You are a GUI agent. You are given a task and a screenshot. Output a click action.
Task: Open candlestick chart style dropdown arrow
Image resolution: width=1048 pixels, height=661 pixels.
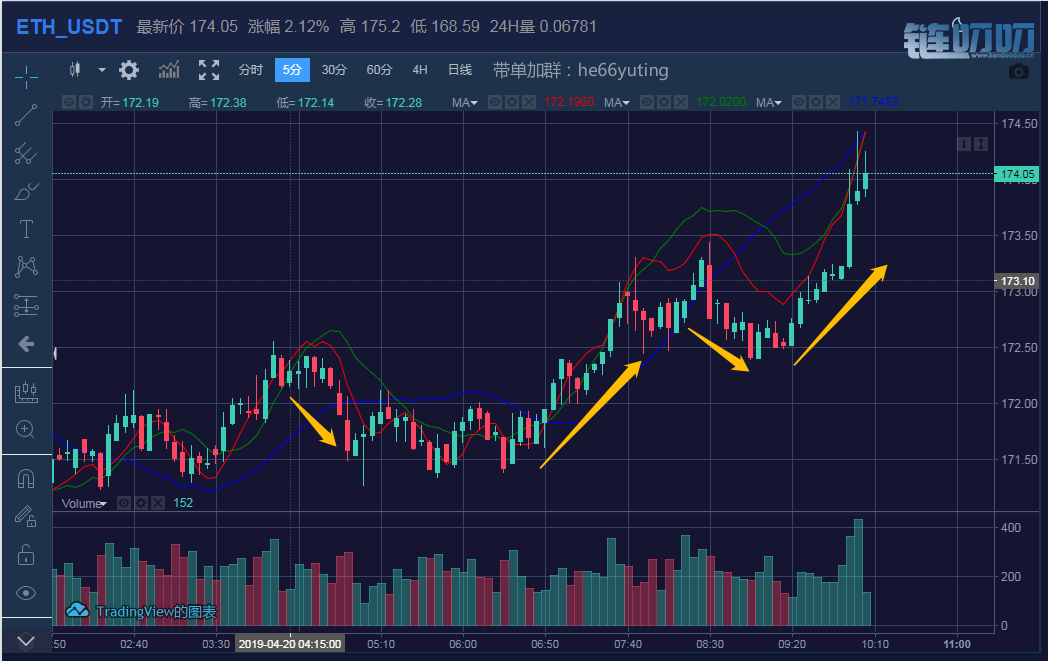(101, 70)
